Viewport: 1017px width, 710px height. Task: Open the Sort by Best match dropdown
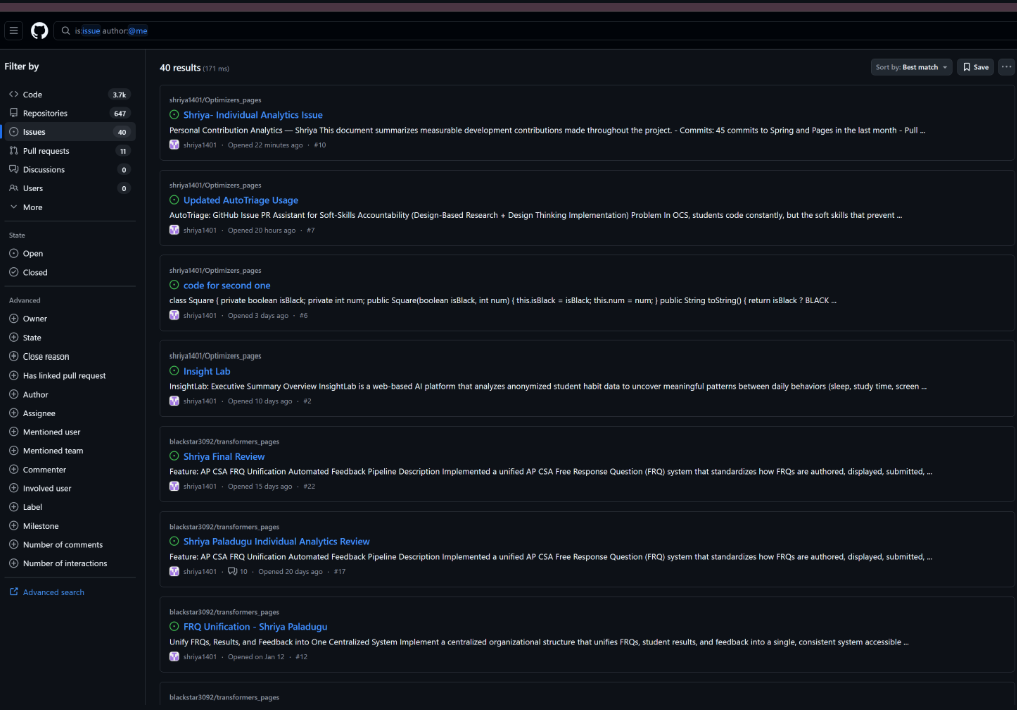click(x=912, y=67)
